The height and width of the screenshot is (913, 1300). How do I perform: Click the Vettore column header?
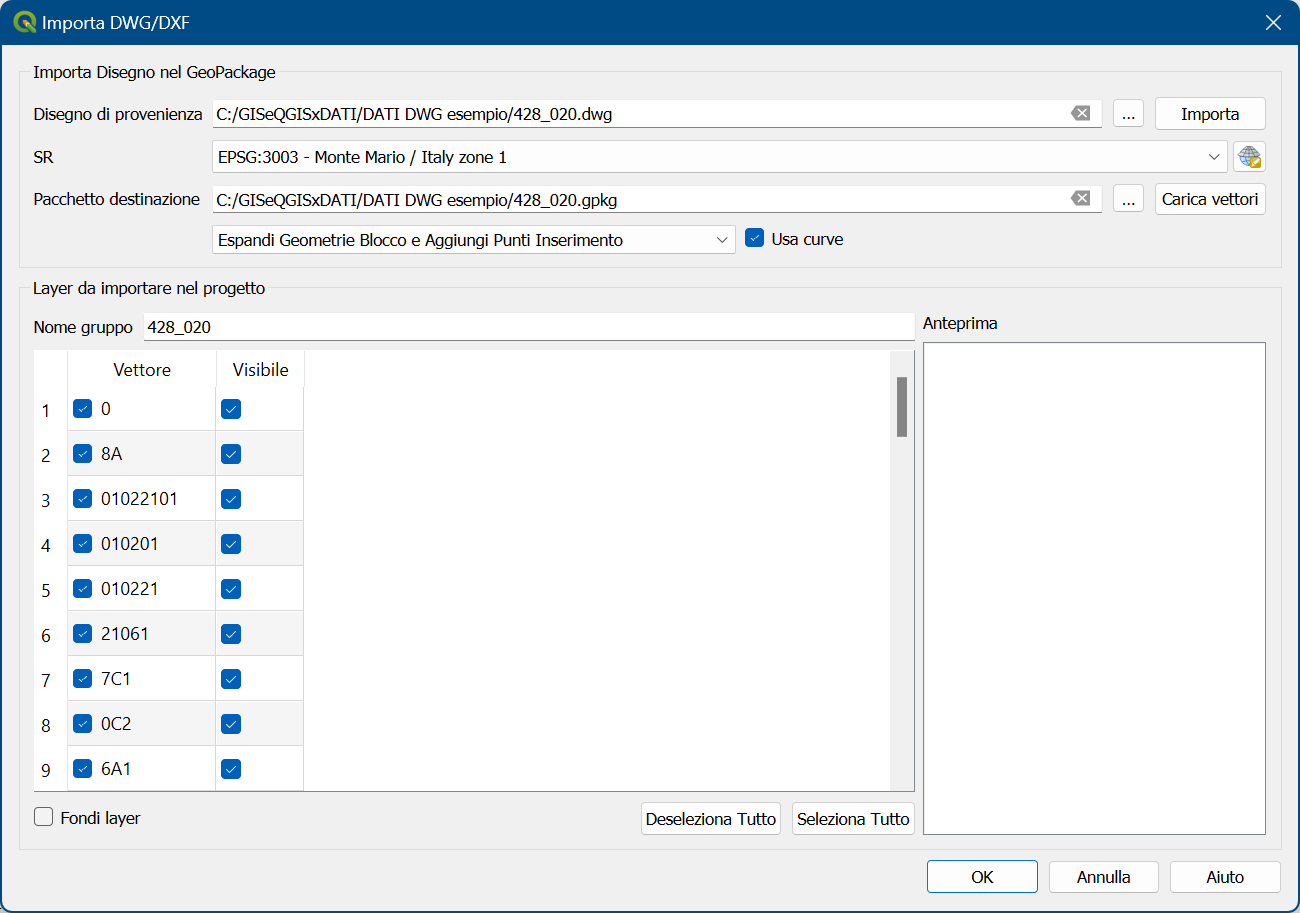coord(142,370)
